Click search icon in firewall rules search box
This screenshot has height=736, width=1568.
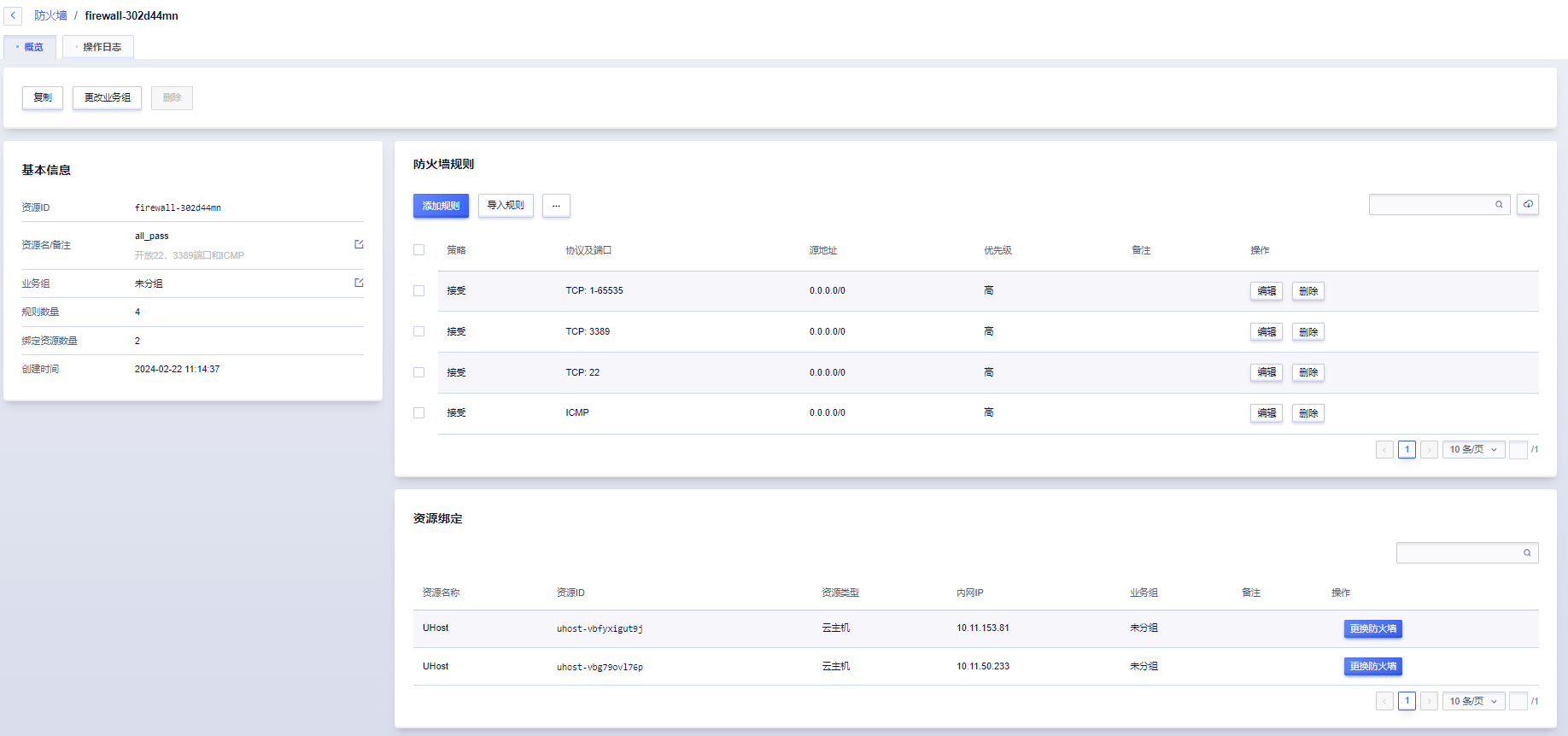[1499, 205]
